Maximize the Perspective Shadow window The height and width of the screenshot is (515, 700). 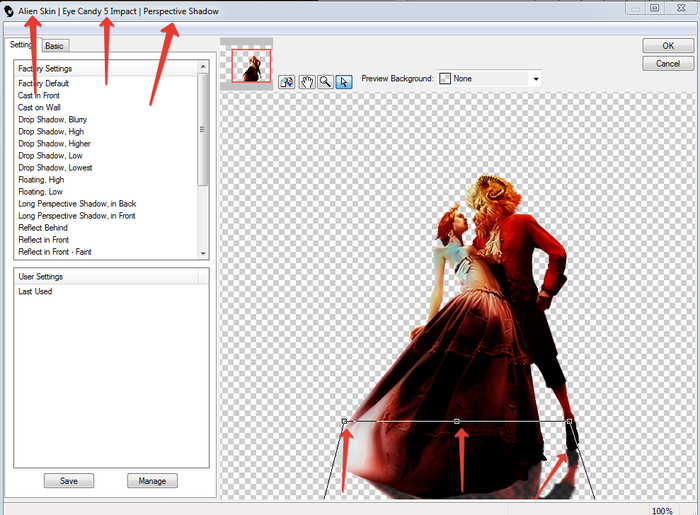[x=654, y=8]
